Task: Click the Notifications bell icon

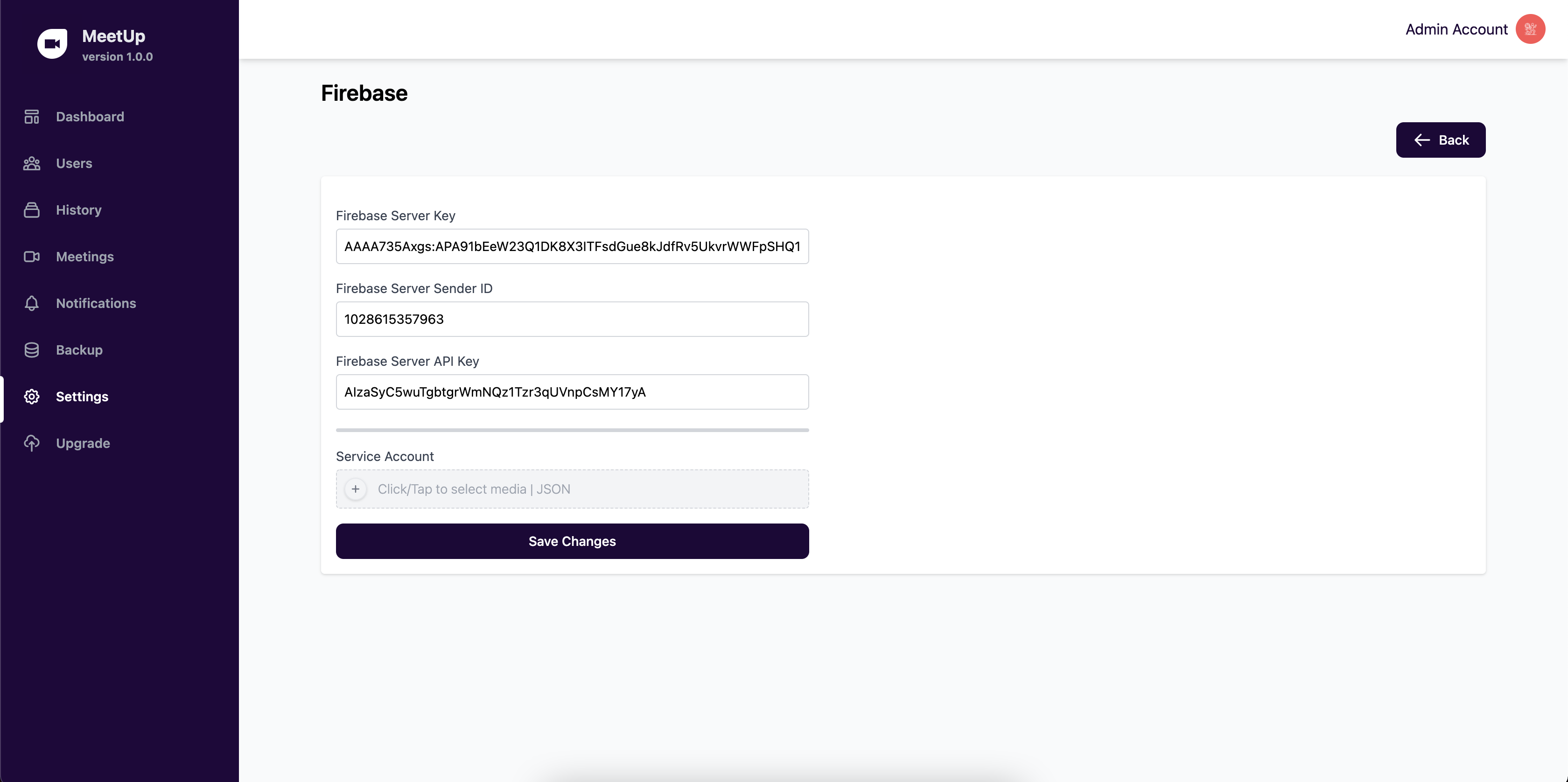Action: (x=32, y=303)
